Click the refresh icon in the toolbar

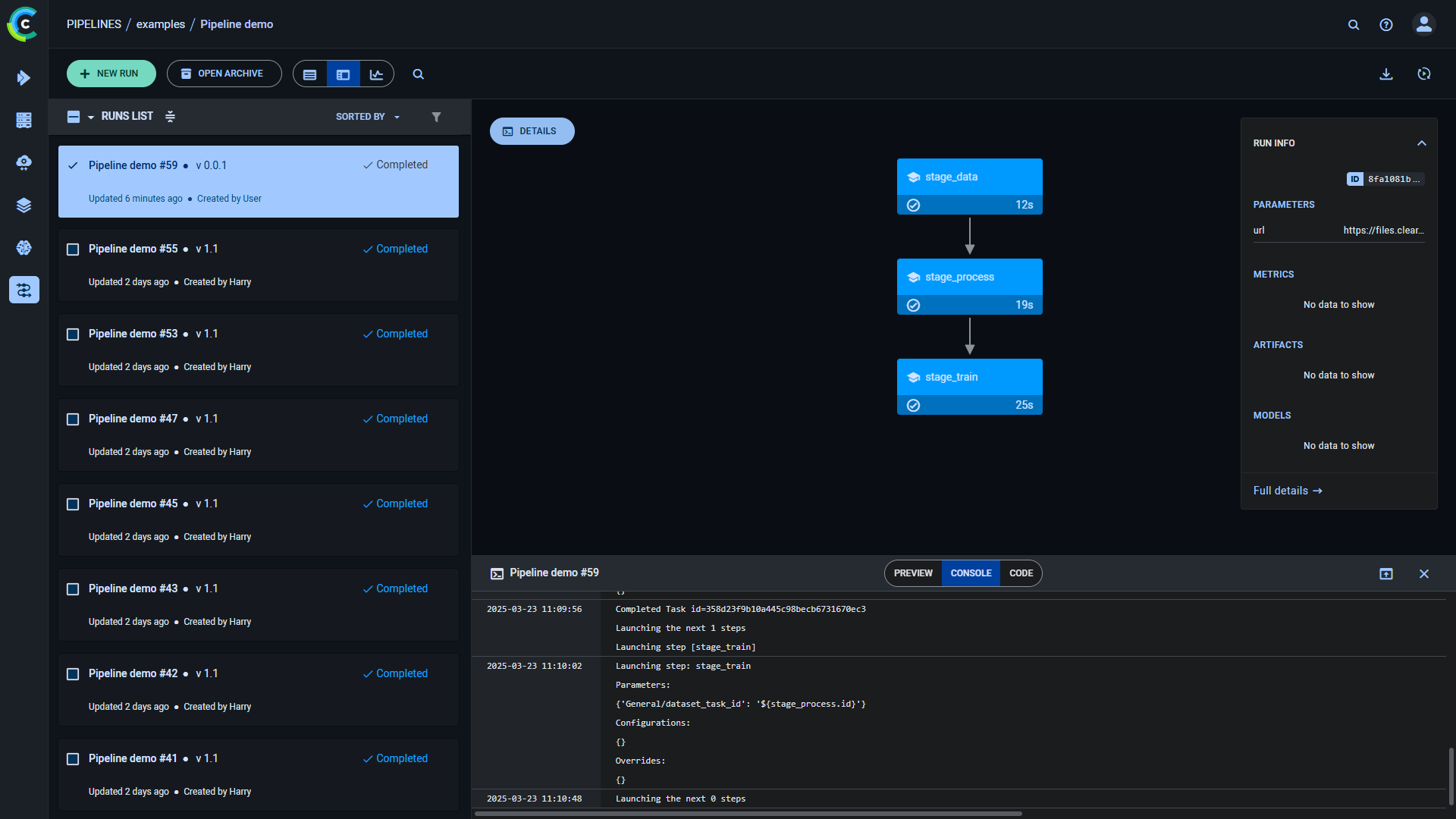pyautogui.click(x=1425, y=74)
